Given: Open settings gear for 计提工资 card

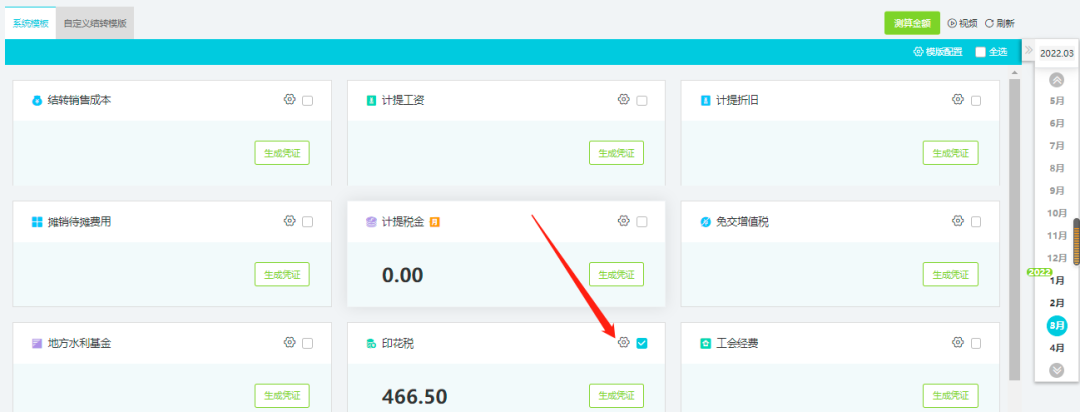Looking at the screenshot, I should pyautogui.click(x=623, y=99).
